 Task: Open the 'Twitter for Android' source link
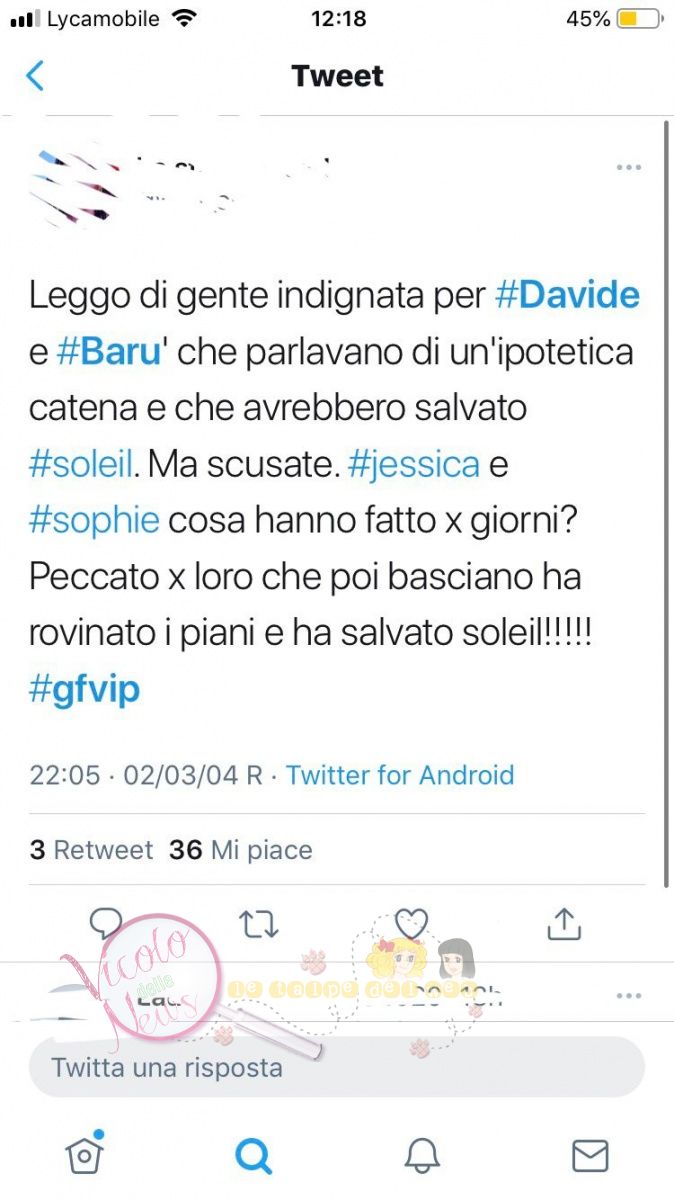click(400, 775)
